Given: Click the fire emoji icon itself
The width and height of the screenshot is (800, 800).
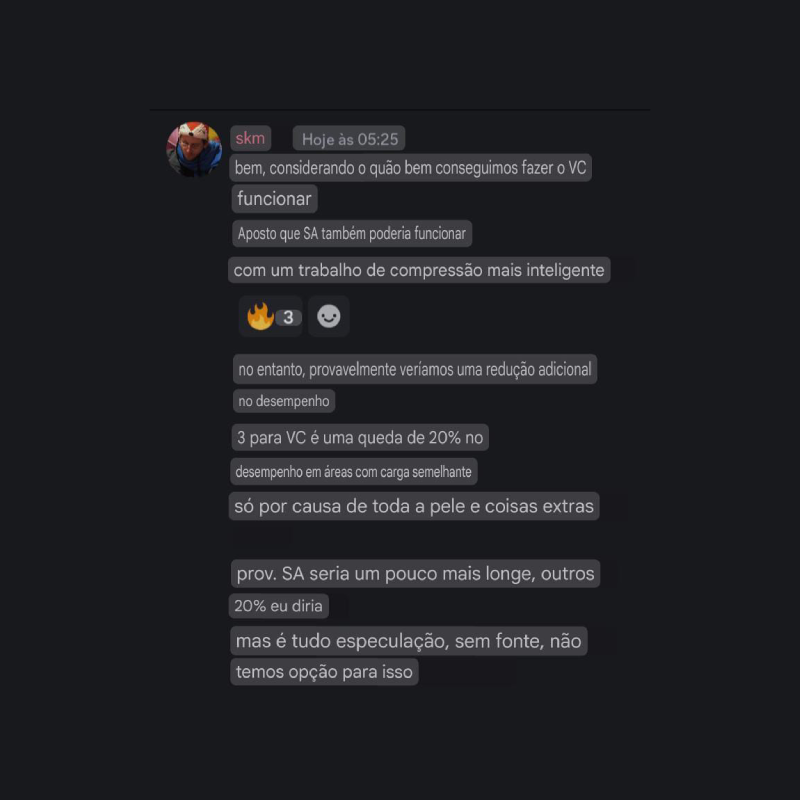Looking at the screenshot, I should pyautogui.click(x=260, y=316).
